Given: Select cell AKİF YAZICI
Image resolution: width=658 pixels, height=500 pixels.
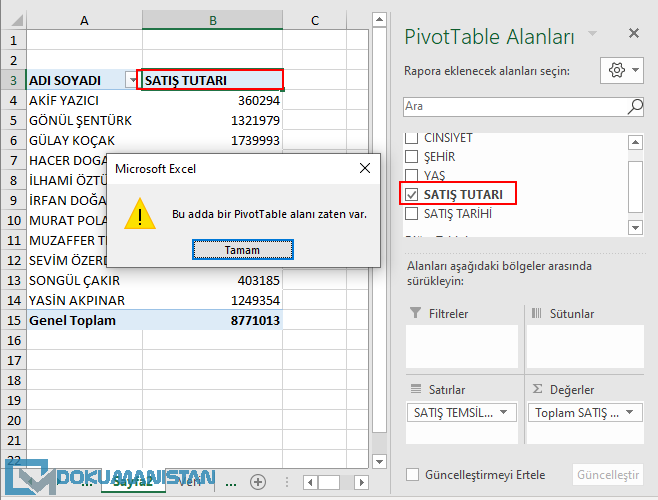Looking at the screenshot, I should pyautogui.click(x=84, y=100).
